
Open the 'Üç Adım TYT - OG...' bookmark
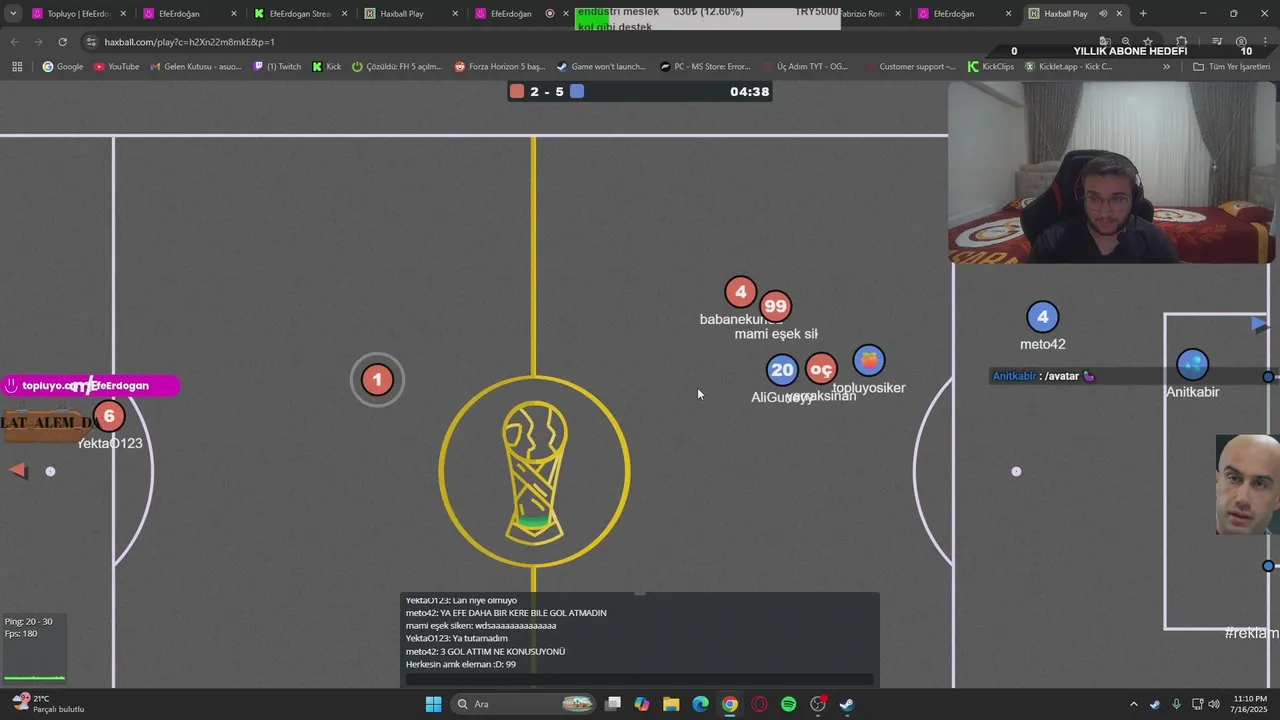coord(805,67)
